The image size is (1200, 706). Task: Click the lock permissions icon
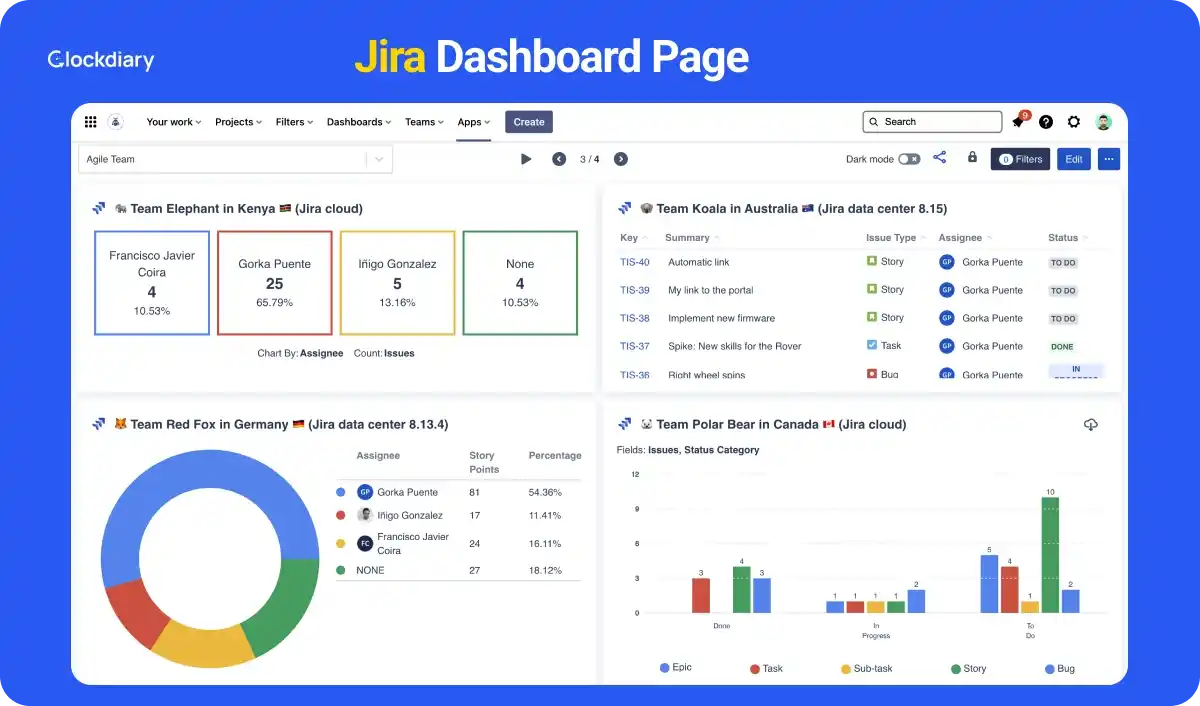pyautogui.click(x=972, y=158)
